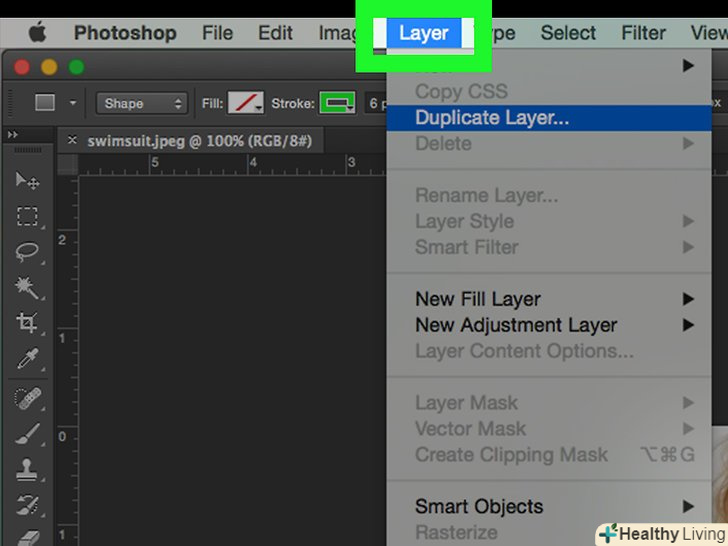Click the yellow minimize window button
Image resolution: width=728 pixels, height=546 pixels.
(x=49, y=67)
